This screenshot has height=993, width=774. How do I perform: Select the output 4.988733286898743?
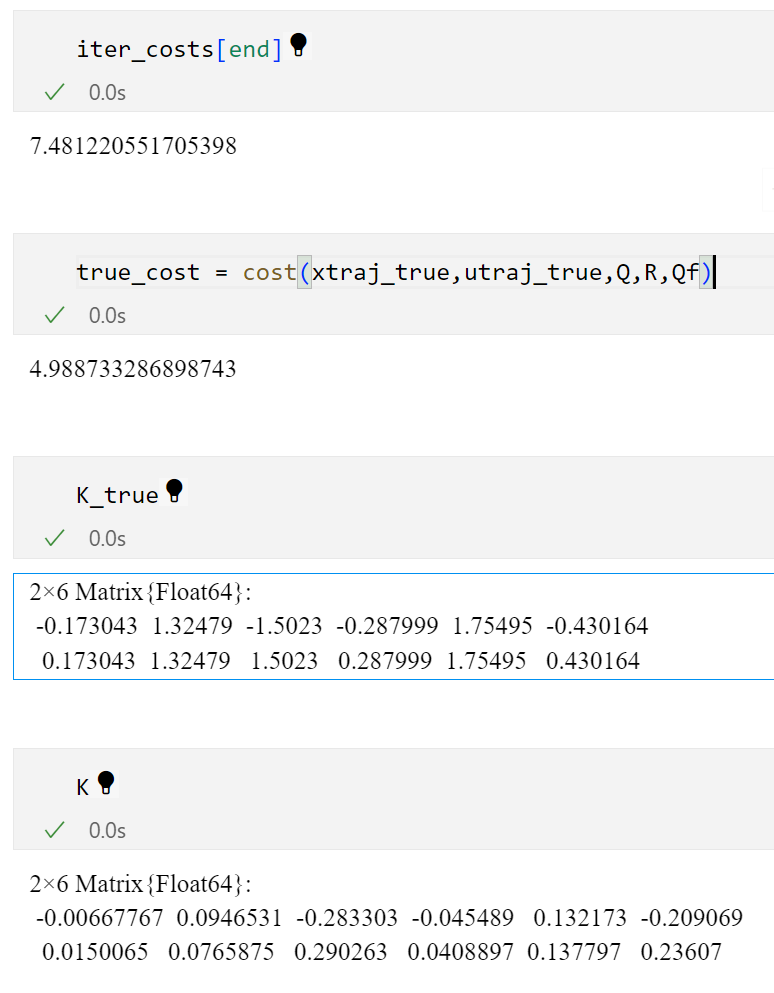133,370
